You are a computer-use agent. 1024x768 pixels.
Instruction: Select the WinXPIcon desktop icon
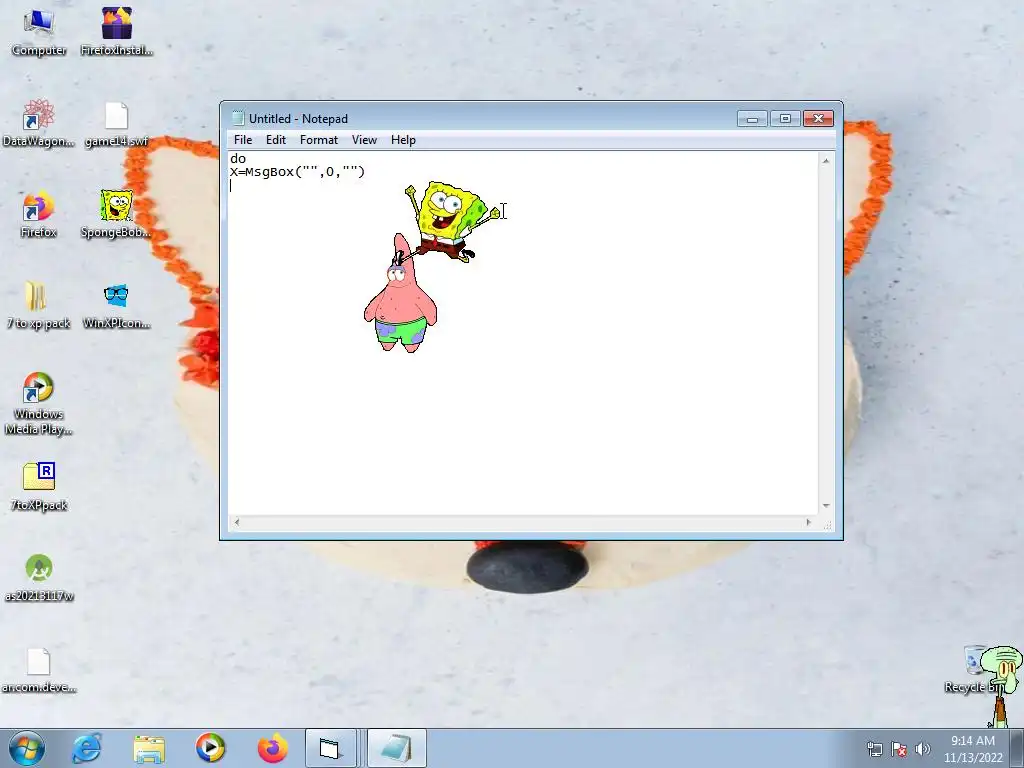point(116,306)
